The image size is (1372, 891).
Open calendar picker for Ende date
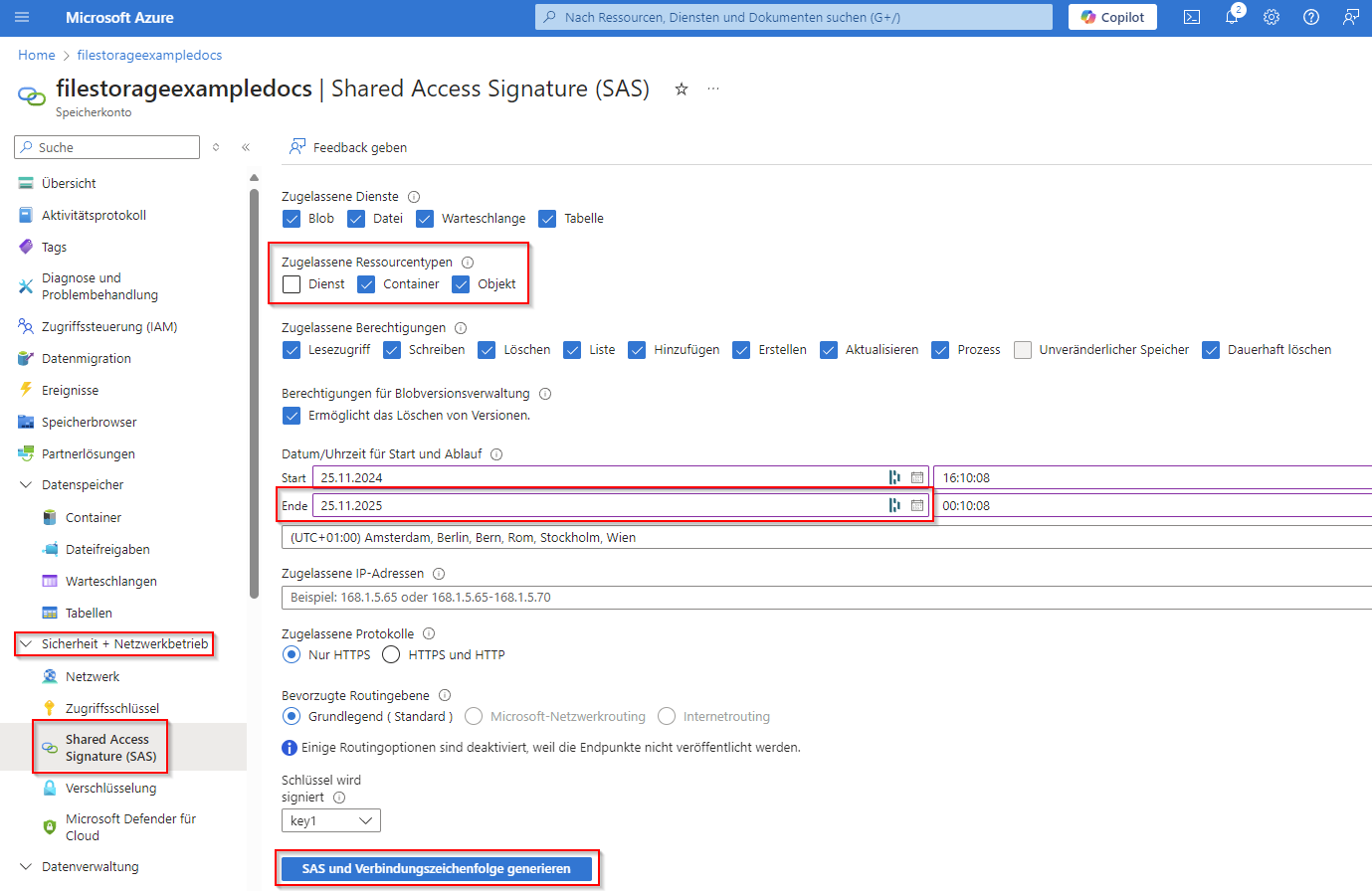(917, 505)
